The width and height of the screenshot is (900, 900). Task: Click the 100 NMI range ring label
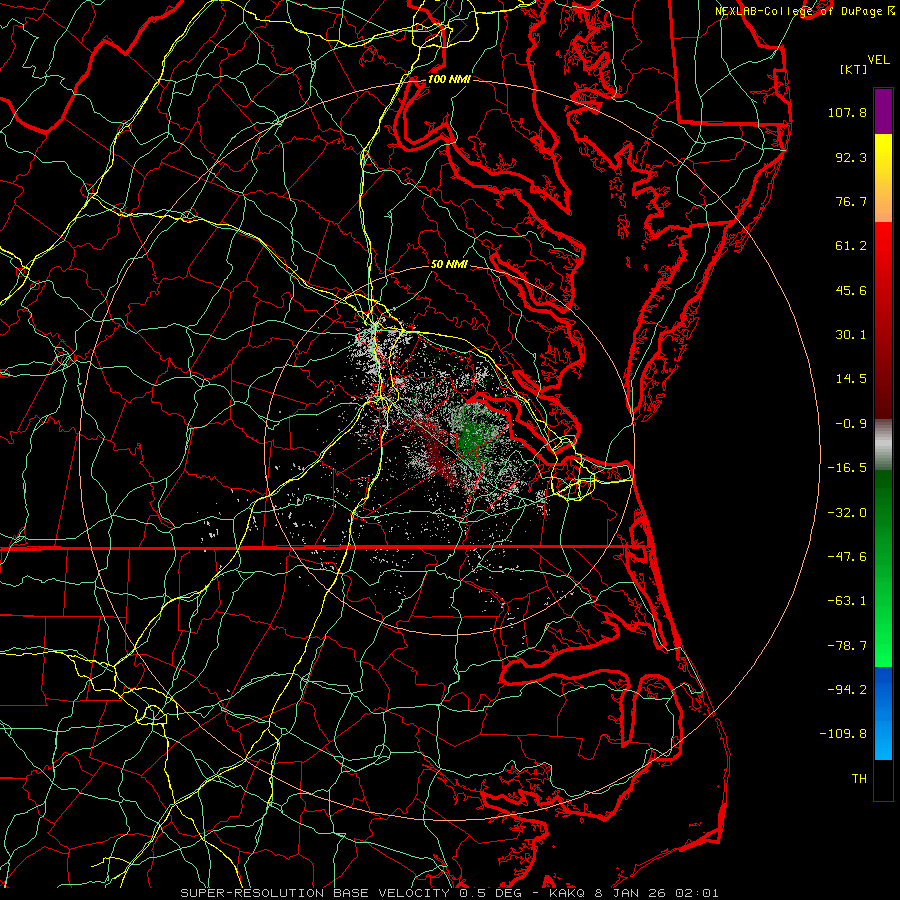pos(449,79)
